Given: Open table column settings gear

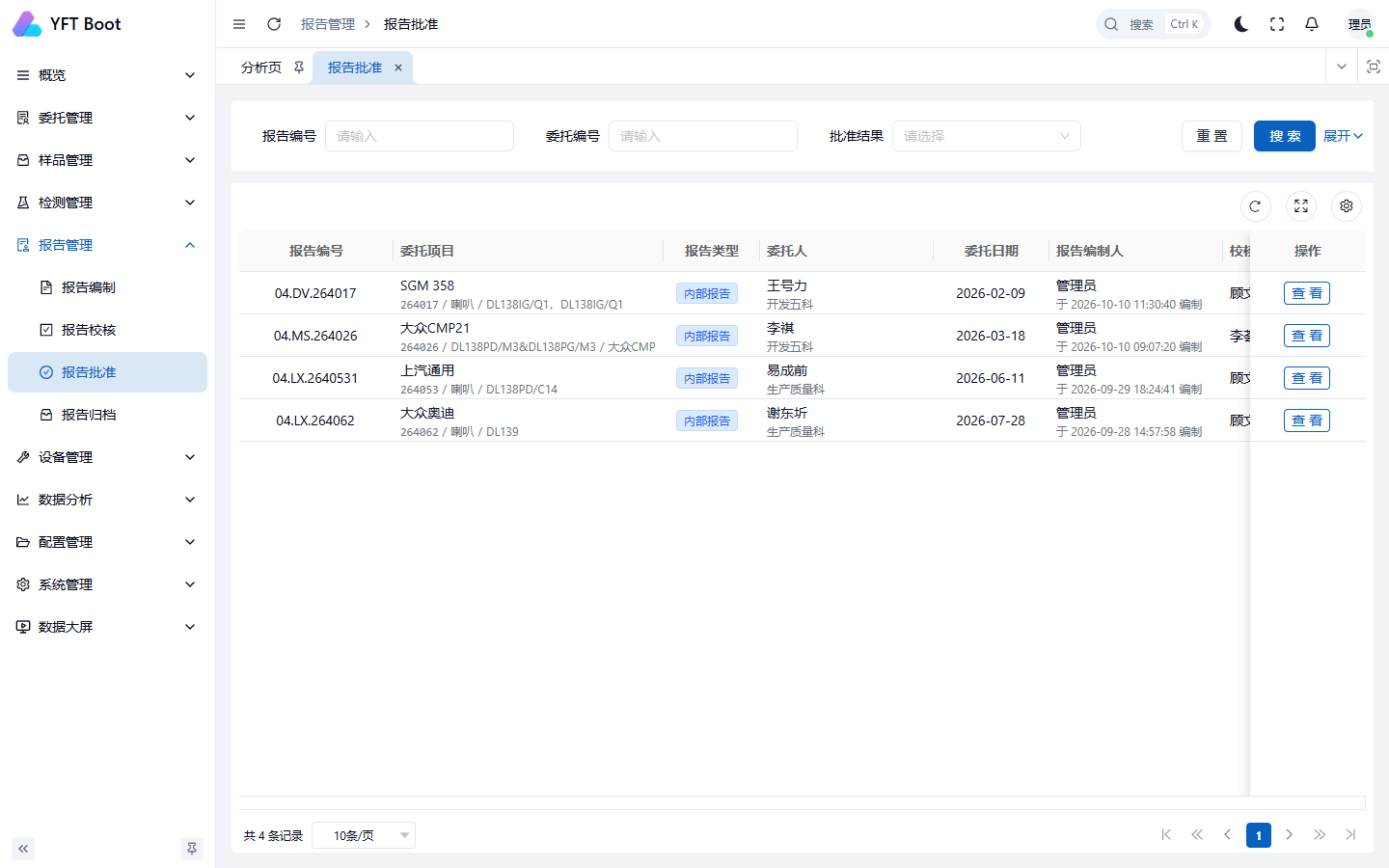Looking at the screenshot, I should [x=1347, y=206].
